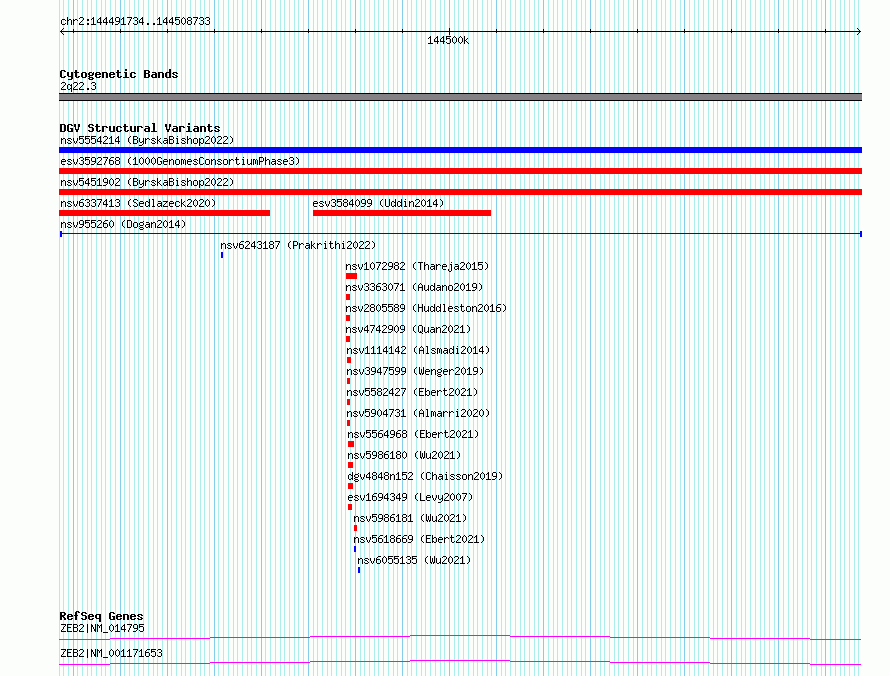Click the red nsv1072982 variant marker
The width and height of the screenshot is (890, 676).
[x=351, y=276]
